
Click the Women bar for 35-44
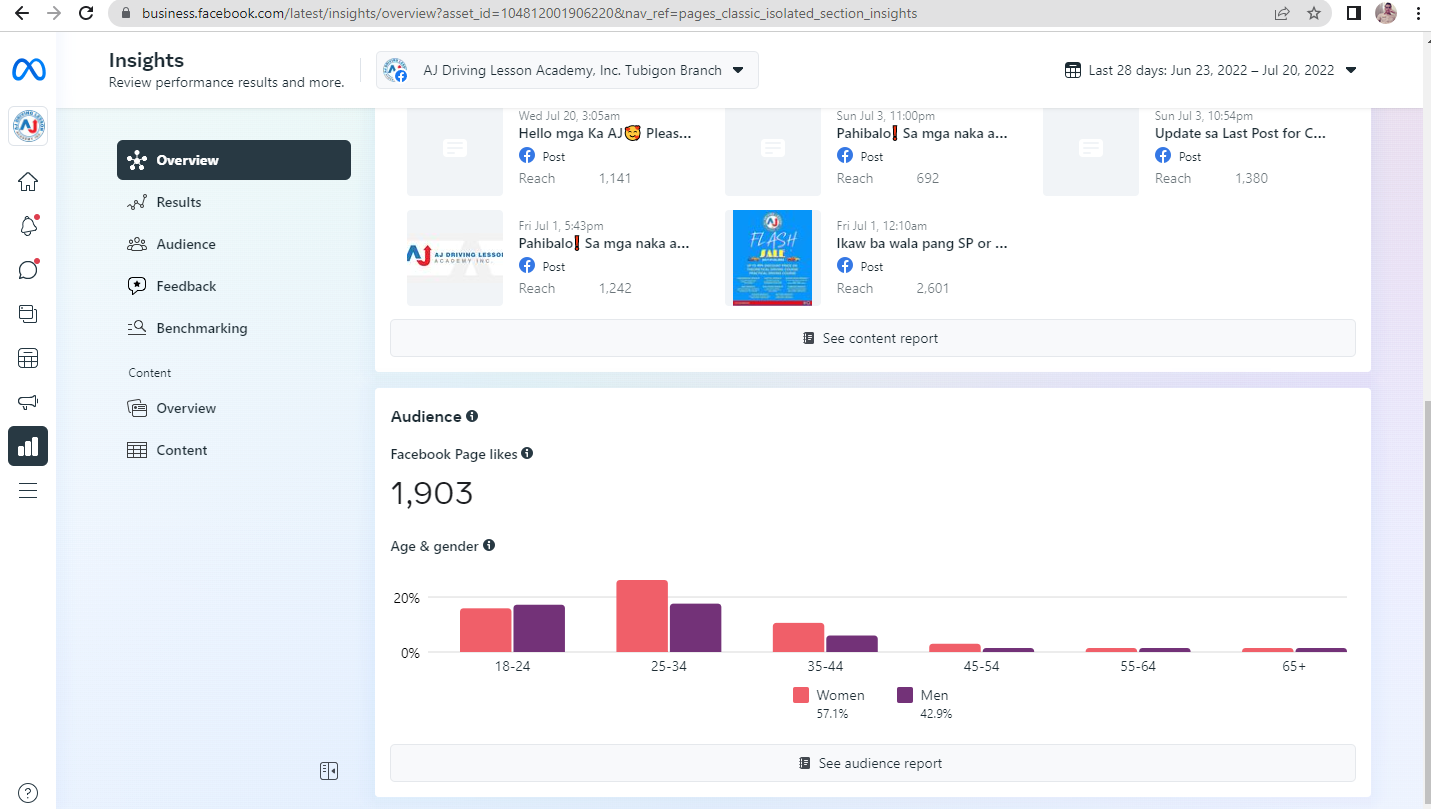tap(798, 638)
